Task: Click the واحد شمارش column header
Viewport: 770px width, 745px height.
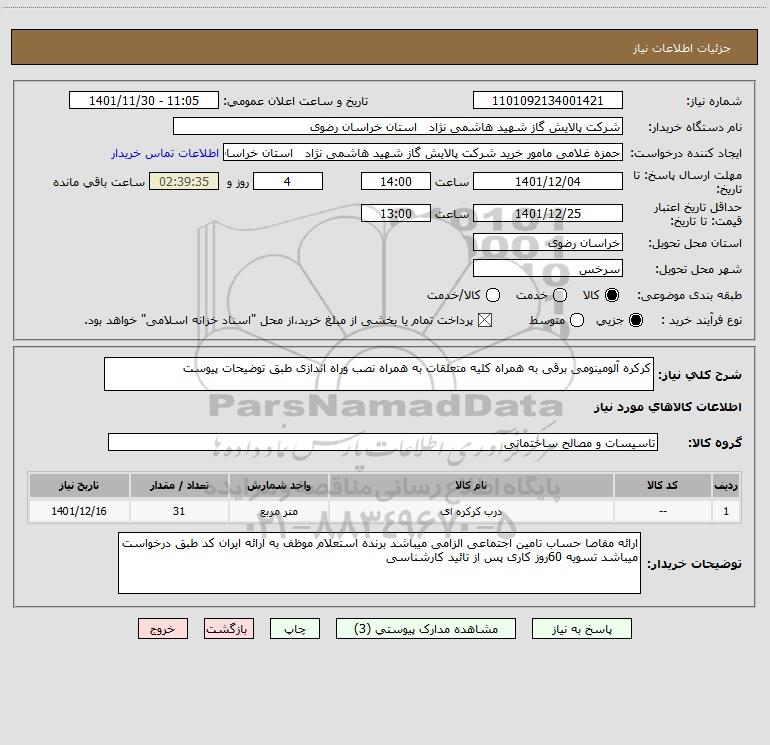Action: click(x=278, y=485)
